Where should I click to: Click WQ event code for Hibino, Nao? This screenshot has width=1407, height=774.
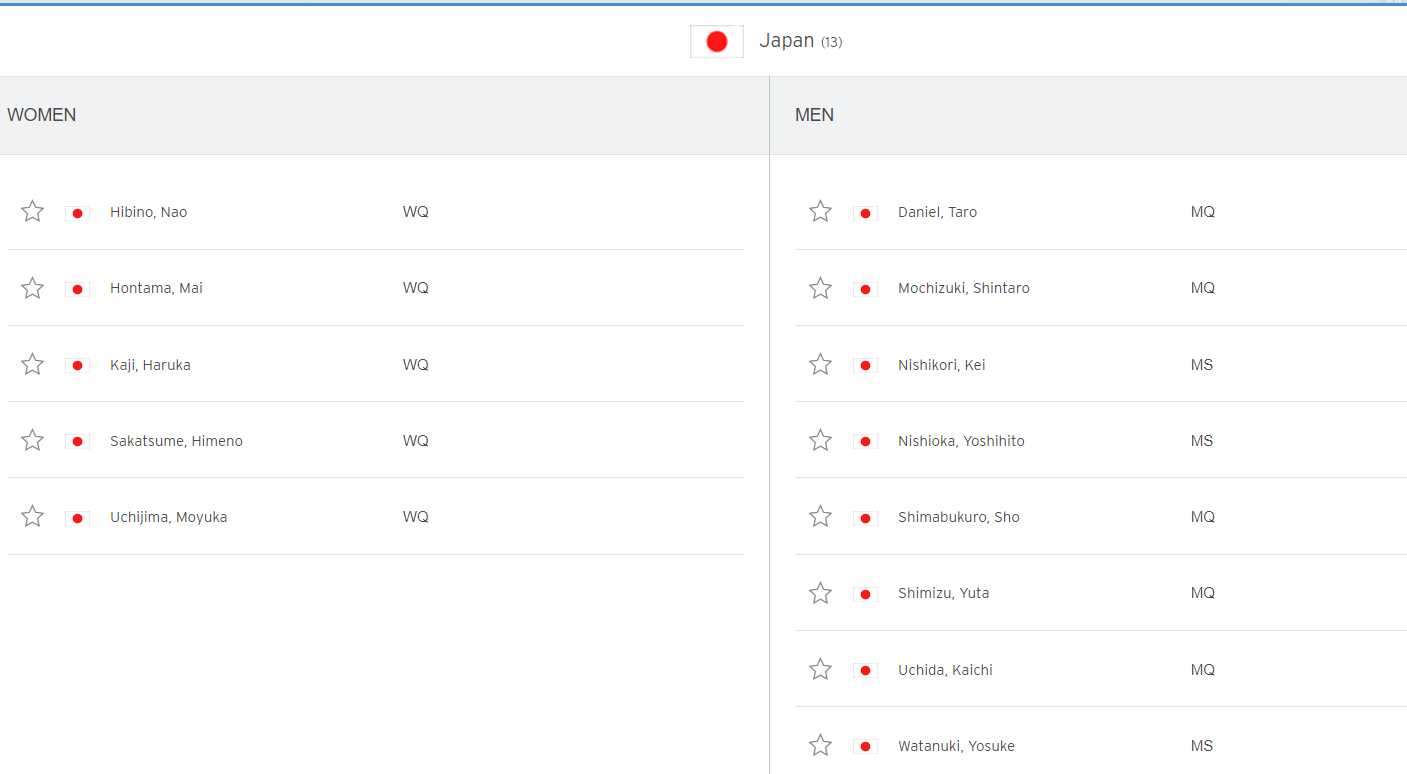coord(416,212)
